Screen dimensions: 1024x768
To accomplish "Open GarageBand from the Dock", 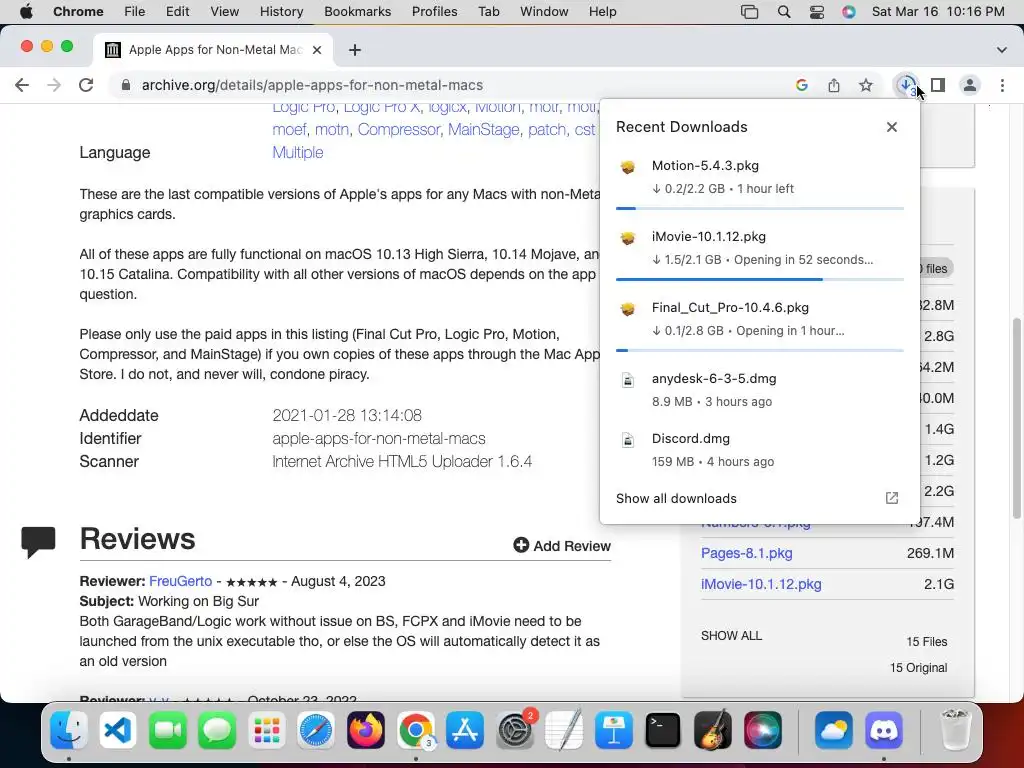I will tap(712, 730).
